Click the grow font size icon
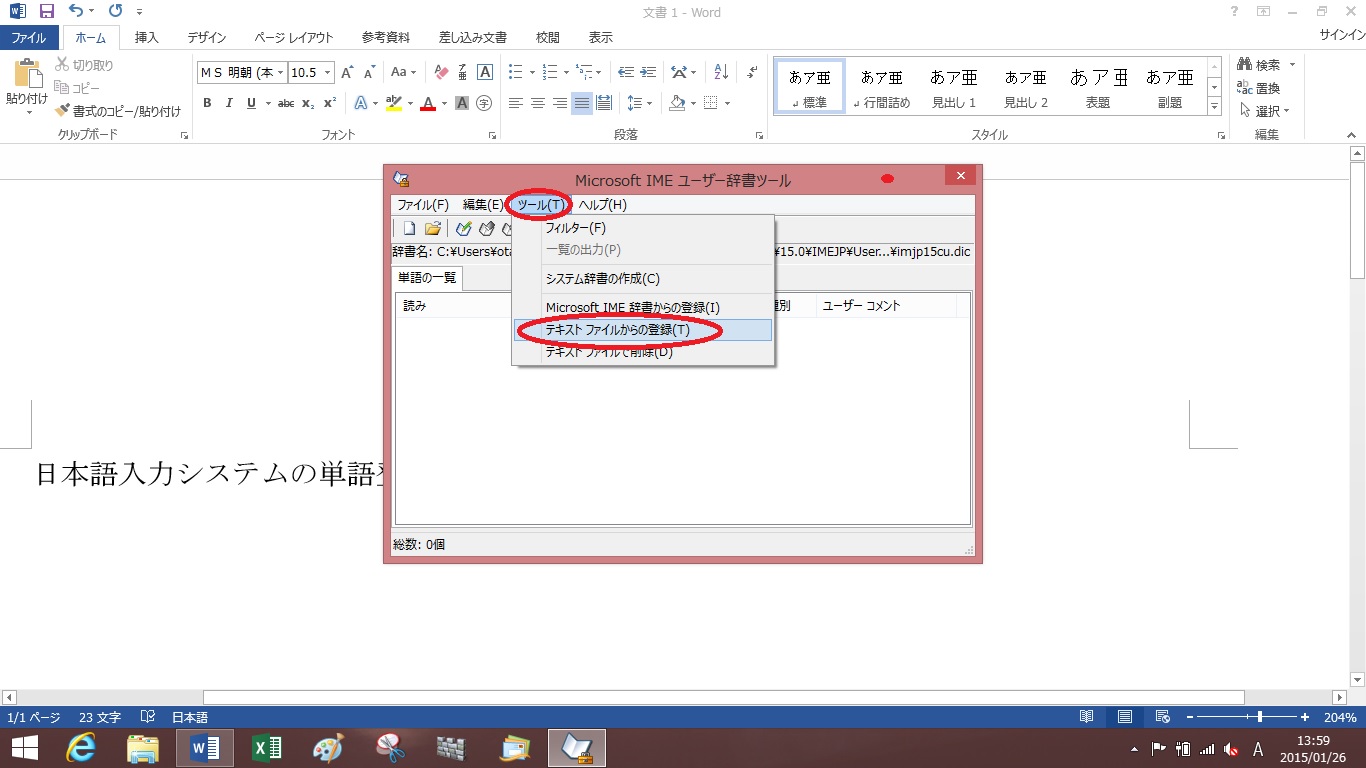1366x768 pixels. (347, 72)
